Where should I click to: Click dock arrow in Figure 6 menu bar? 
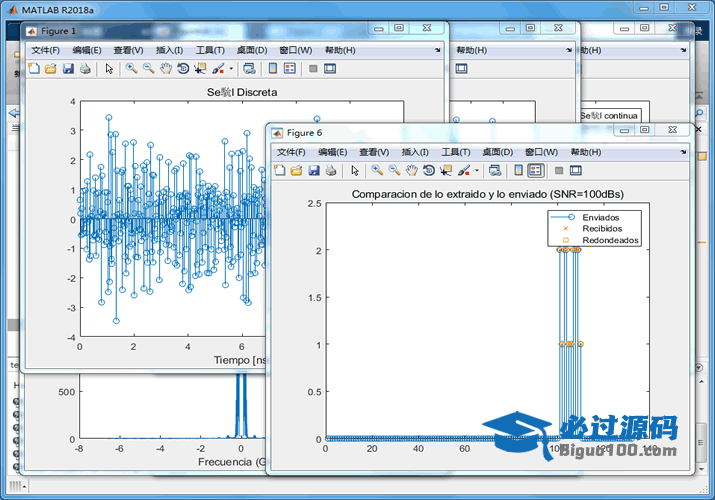[x=683, y=152]
